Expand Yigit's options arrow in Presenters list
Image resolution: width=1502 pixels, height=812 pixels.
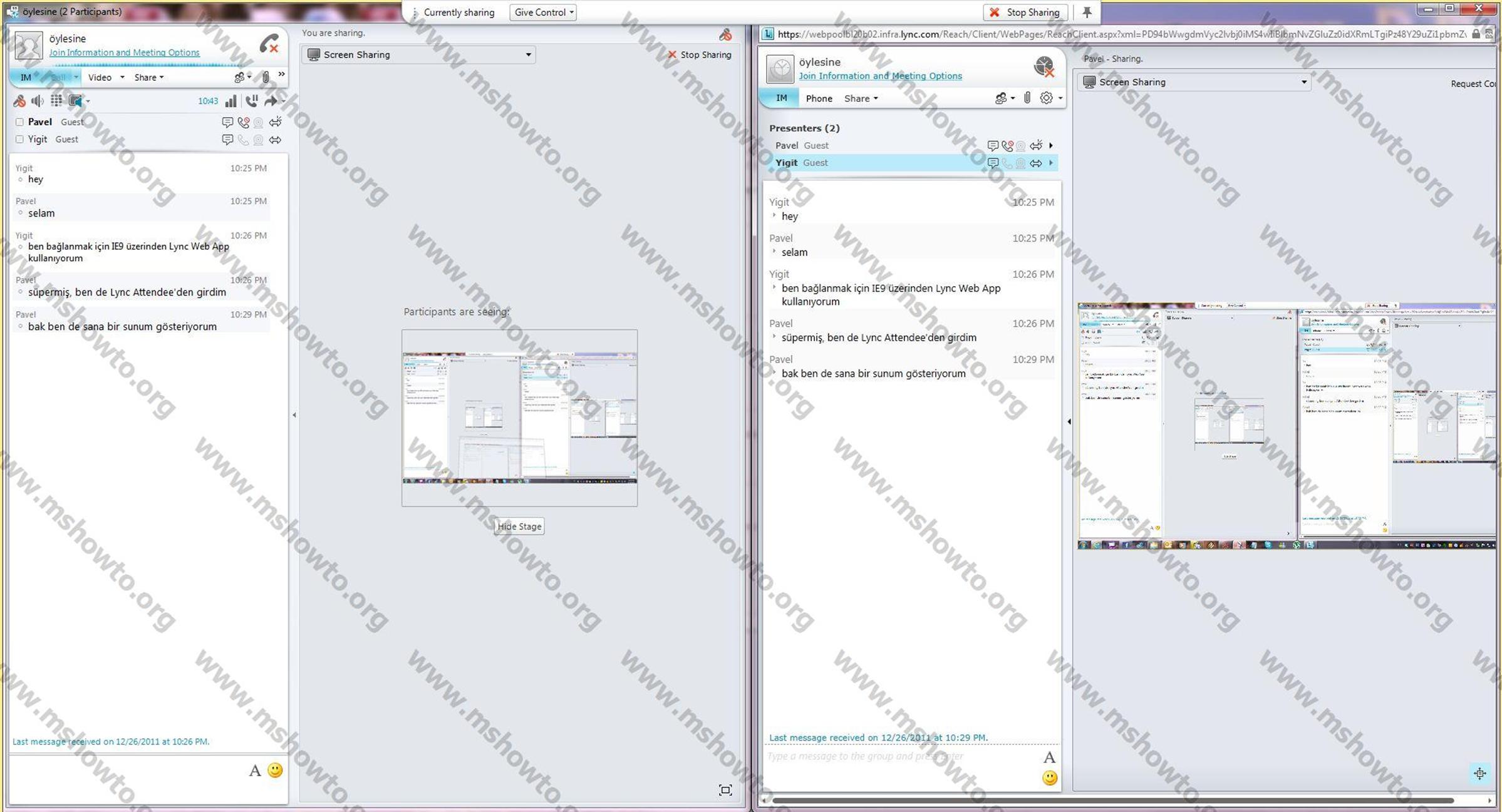click(1051, 163)
